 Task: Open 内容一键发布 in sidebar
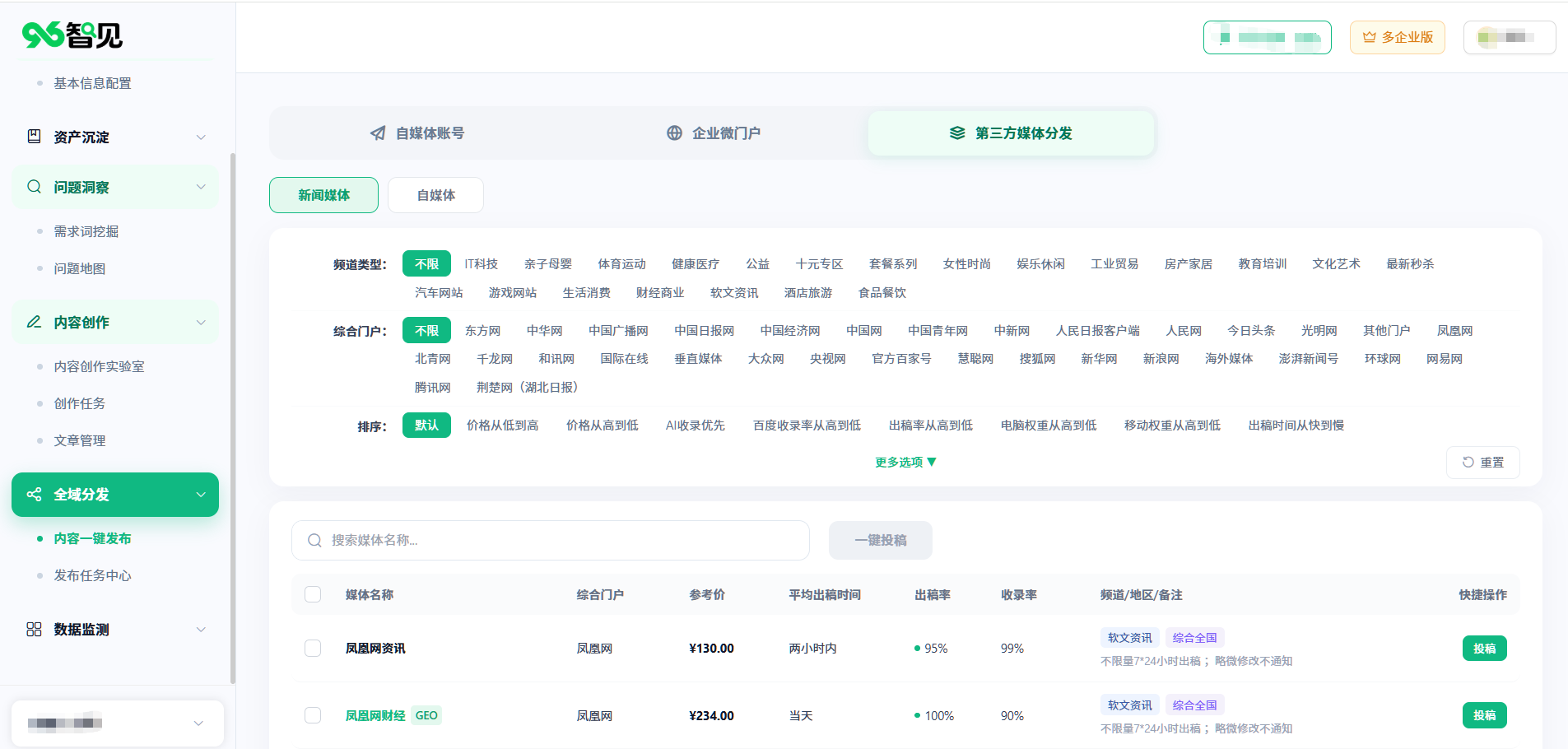92,539
